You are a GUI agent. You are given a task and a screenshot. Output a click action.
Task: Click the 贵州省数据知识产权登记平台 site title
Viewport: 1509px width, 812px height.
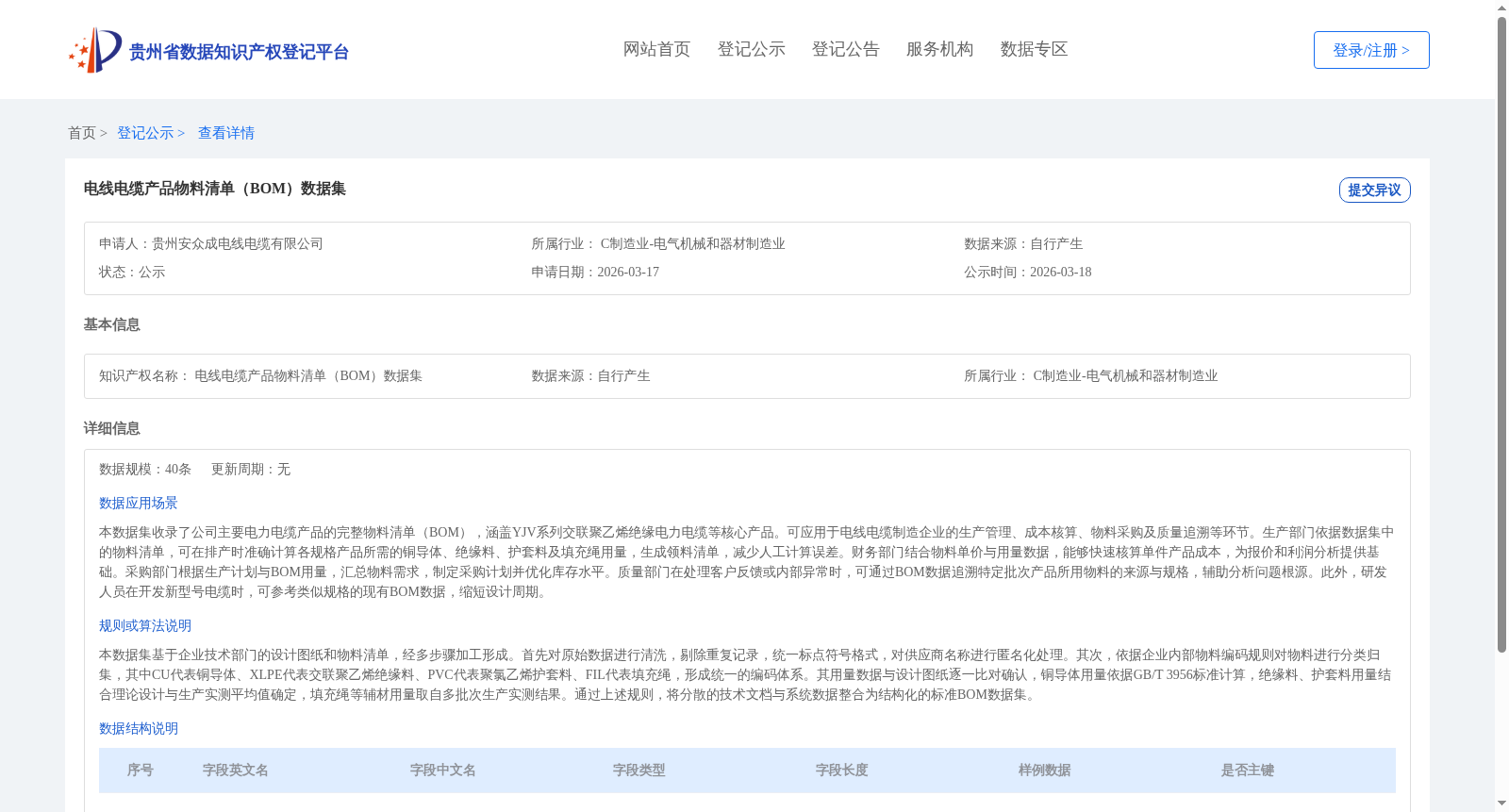[239, 52]
